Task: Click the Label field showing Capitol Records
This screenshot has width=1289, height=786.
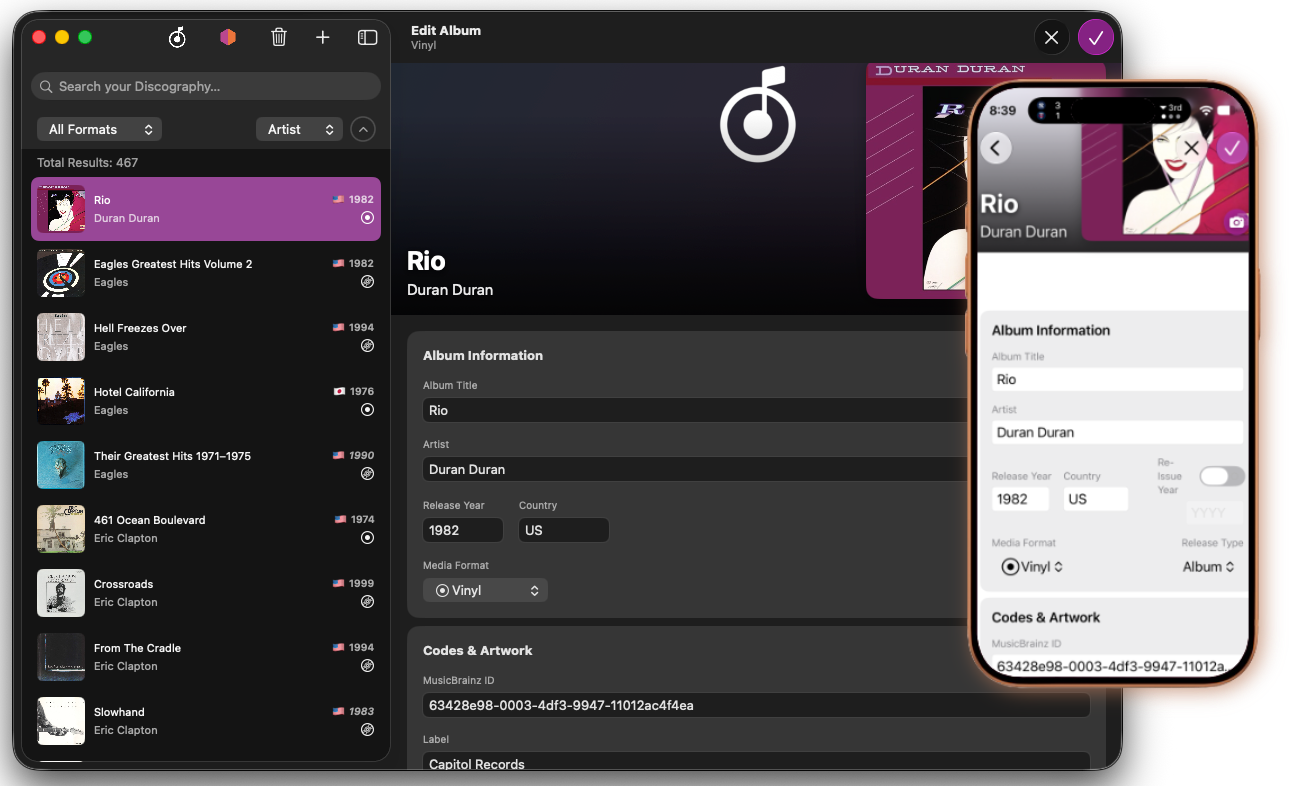Action: (x=756, y=762)
